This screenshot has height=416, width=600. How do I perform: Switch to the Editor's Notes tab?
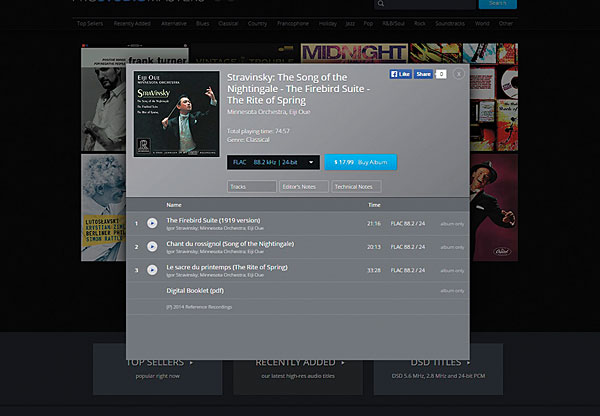pos(304,186)
